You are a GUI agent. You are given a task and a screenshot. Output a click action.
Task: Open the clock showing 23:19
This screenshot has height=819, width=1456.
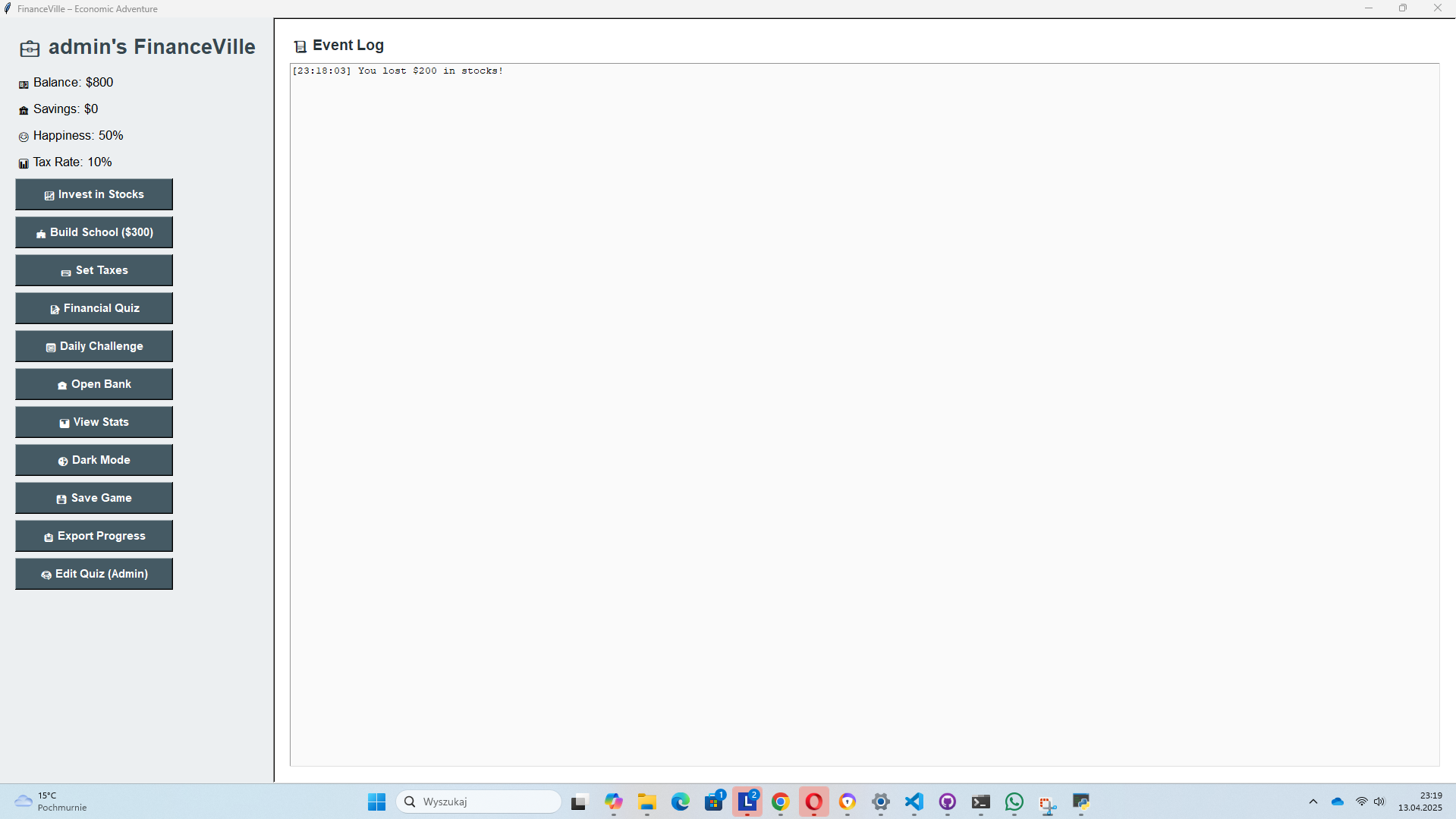coord(1420,802)
